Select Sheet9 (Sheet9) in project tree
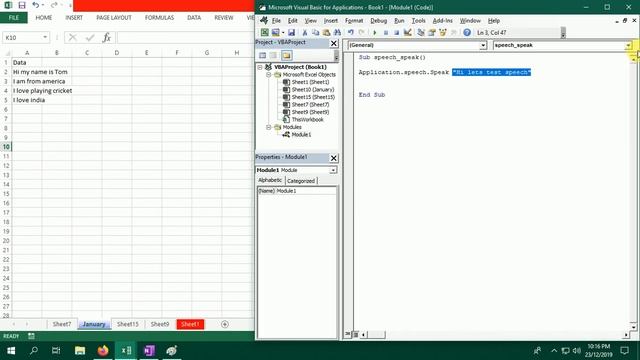Screen dimensions: 640x360 tap(310, 112)
